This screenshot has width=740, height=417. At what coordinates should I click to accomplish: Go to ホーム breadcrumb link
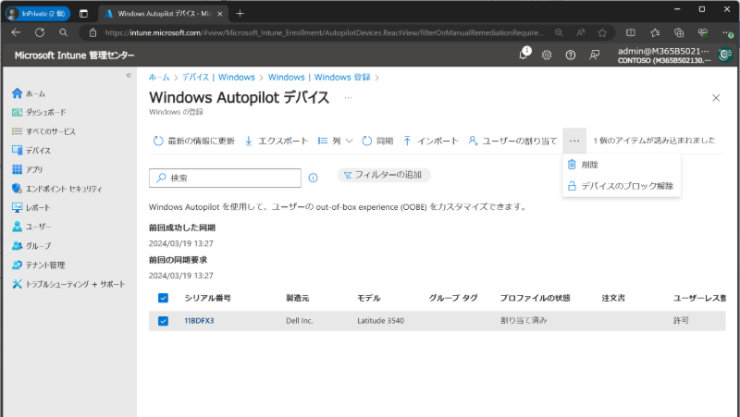159,77
